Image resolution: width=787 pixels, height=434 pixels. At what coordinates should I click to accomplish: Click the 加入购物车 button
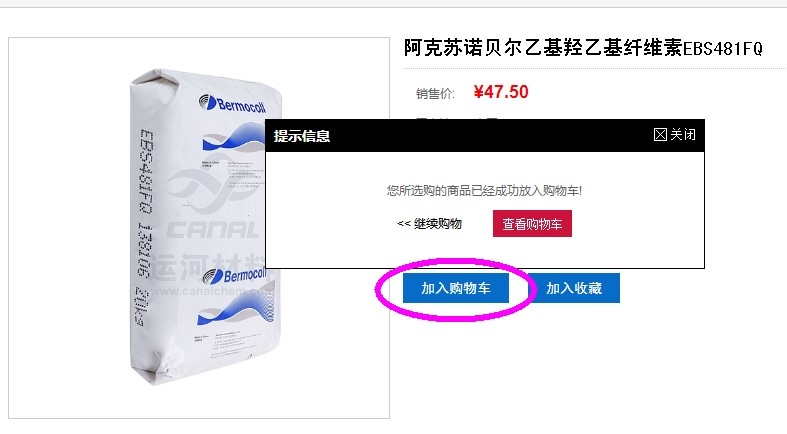click(456, 288)
